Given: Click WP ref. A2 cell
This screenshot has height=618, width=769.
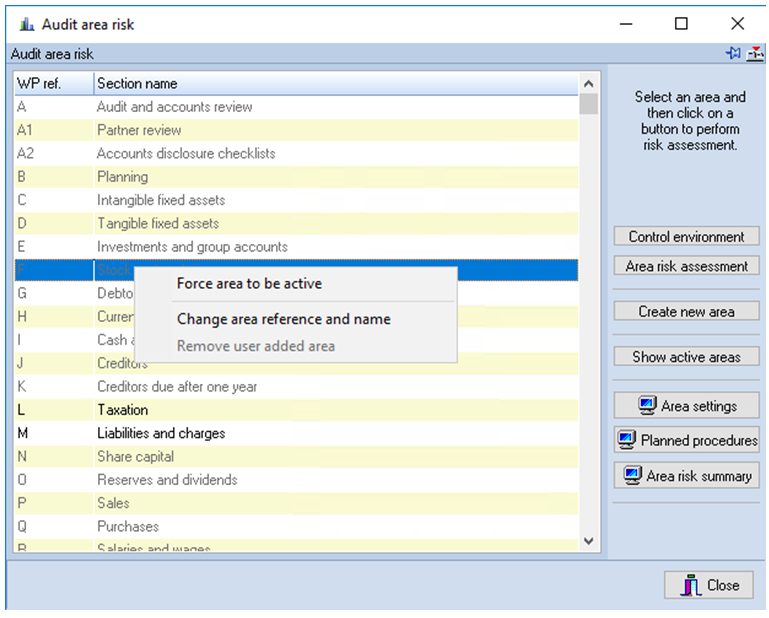Looking at the screenshot, I should [x=54, y=154].
